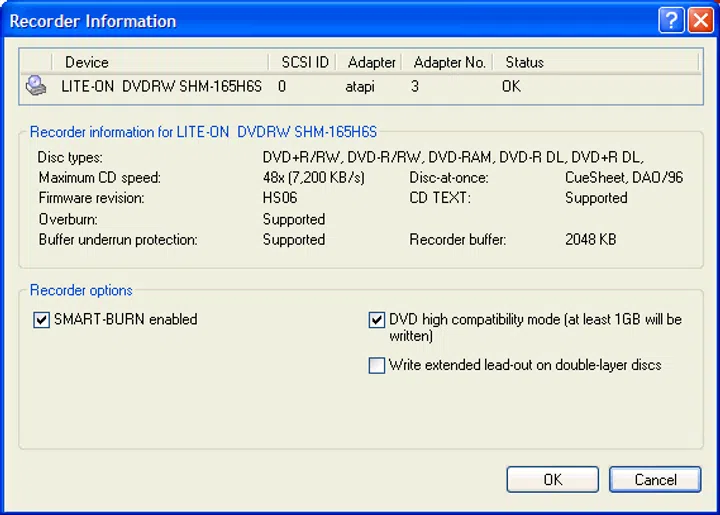This screenshot has width=720, height=515.
Task: Close the Recorder Information dialog with X
Action: tap(700, 21)
